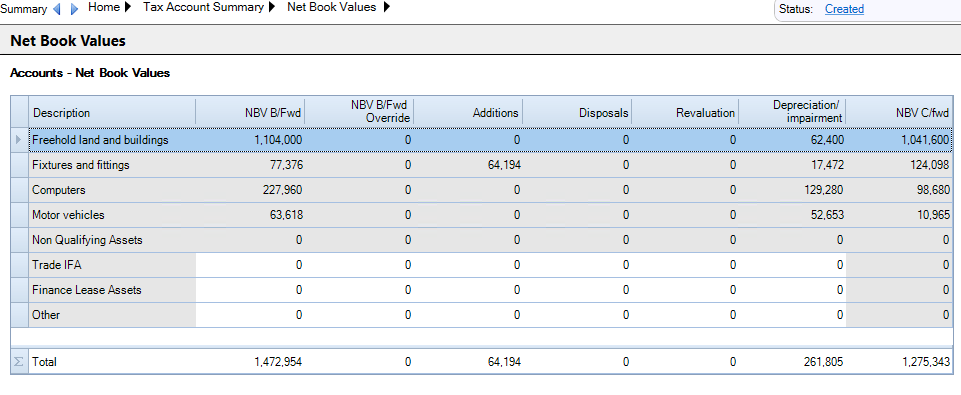This screenshot has height=395, width=961.
Task: Sort by NBV C/fwd column header
Action: coord(900,113)
